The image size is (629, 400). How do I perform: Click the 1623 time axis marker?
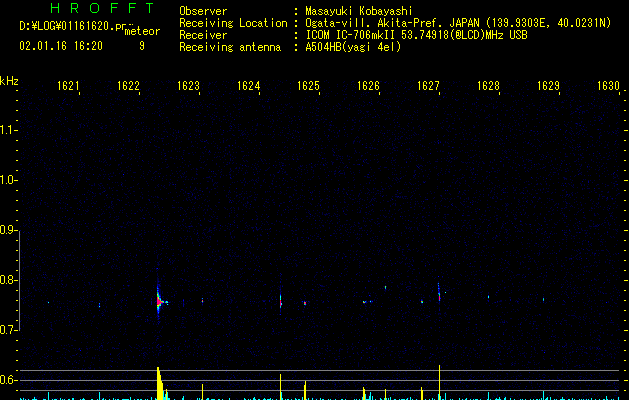coord(189,86)
